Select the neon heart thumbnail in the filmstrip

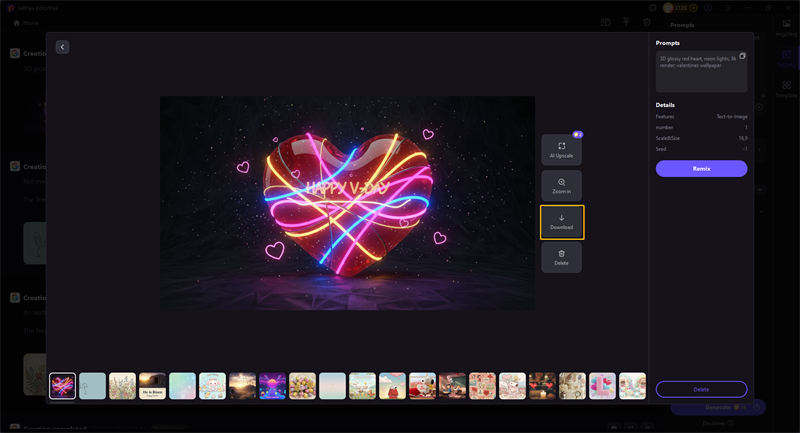click(x=62, y=386)
